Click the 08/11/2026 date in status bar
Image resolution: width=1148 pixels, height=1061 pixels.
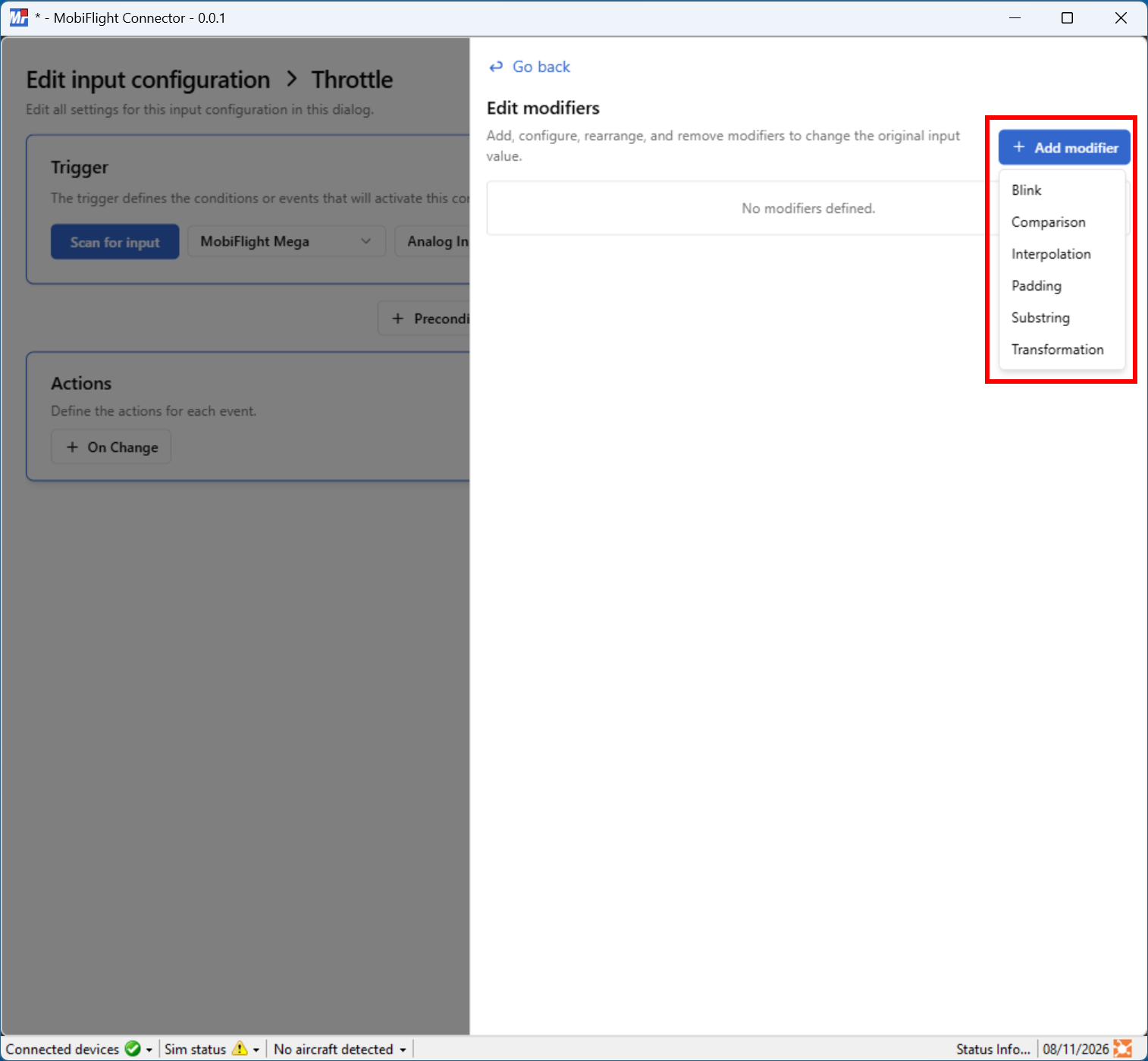(1075, 1049)
